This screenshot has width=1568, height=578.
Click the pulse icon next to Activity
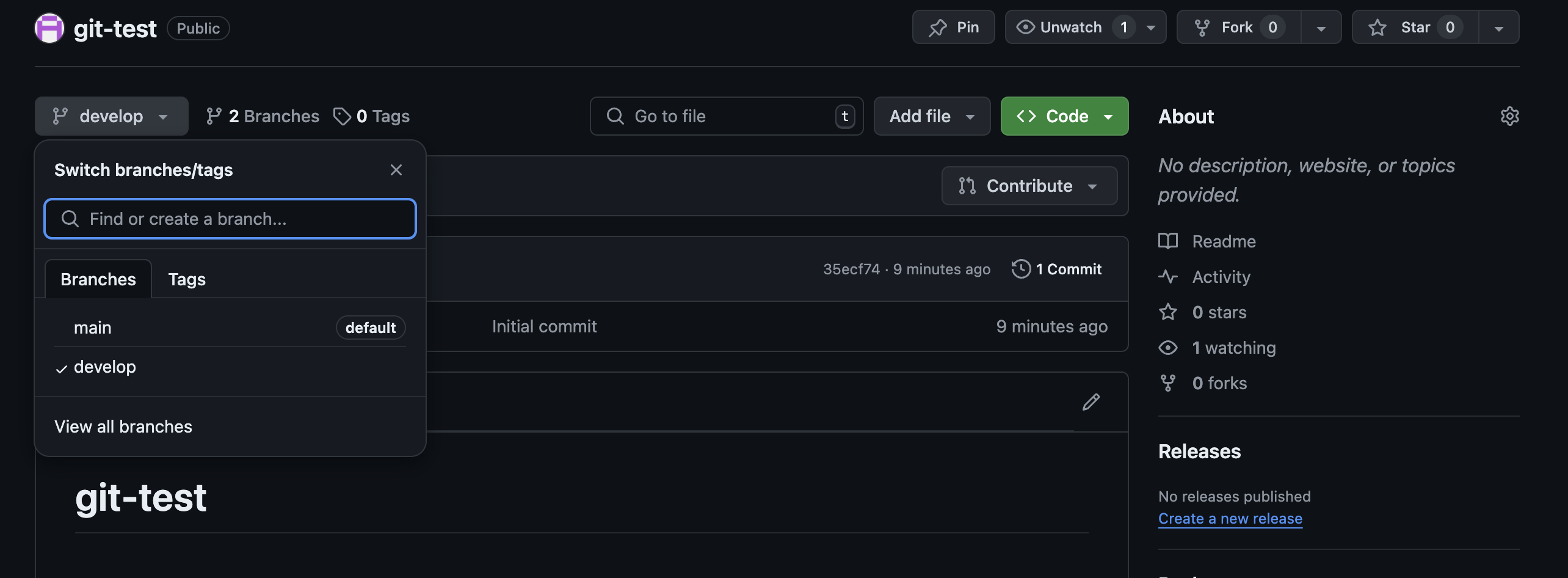(1168, 277)
